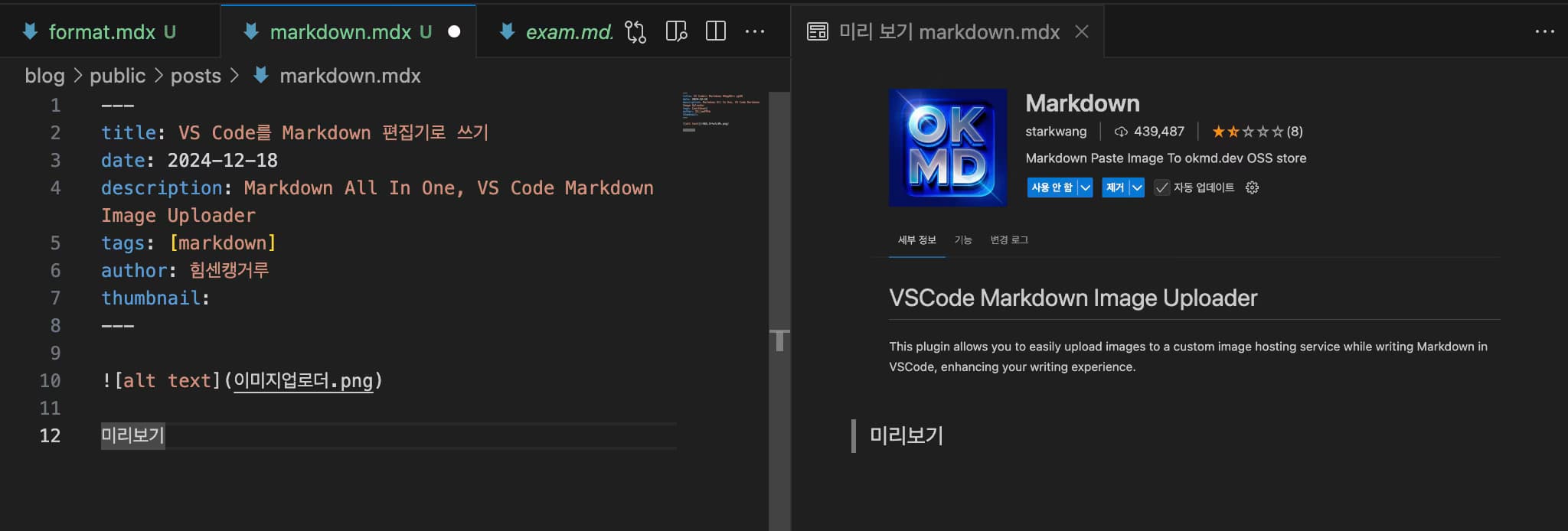Image resolution: width=1568 pixels, height=531 pixels.
Task: Close the 미리 보기 markdown.mdx preview tab
Action: click(1081, 31)
